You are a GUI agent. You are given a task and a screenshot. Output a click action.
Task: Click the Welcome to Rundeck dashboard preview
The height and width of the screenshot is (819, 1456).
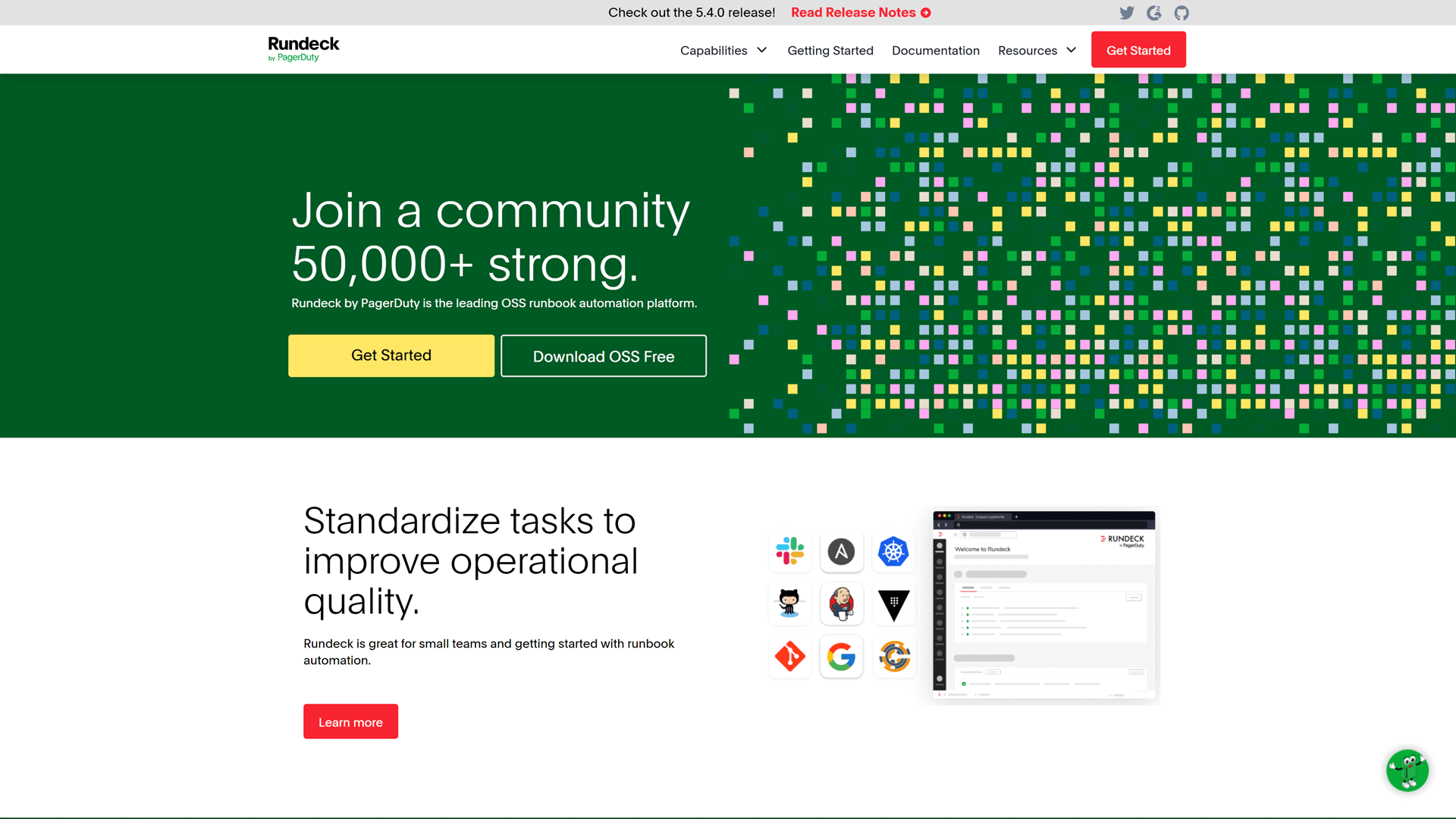[x=1043, y=607]
